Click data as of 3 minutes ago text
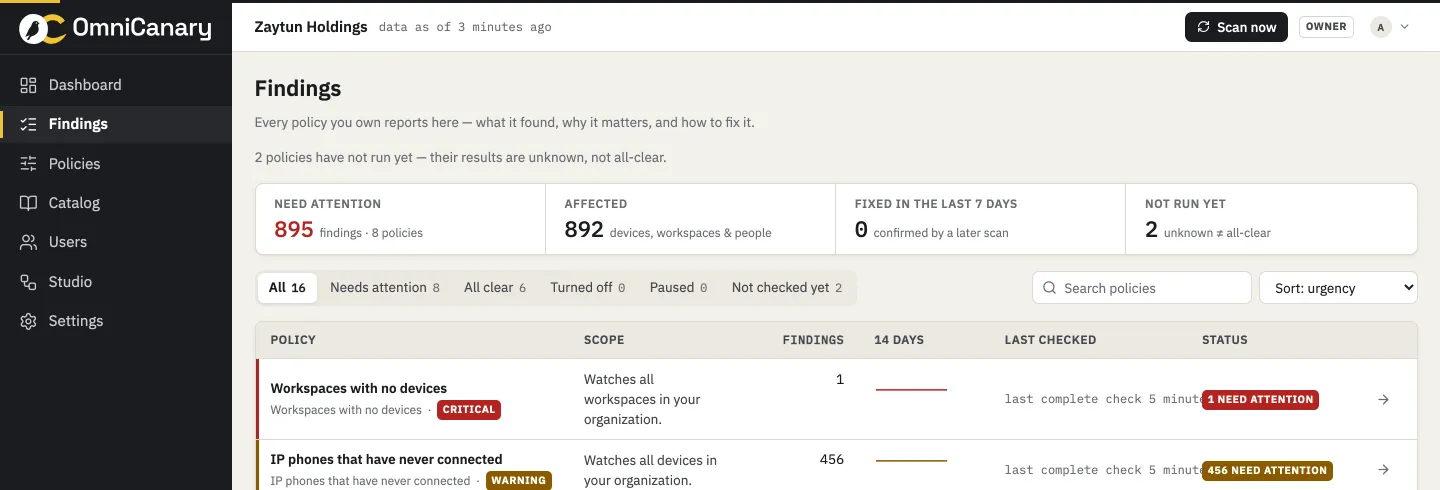The width and height of the screenshot is (1440, 490). [x=465, y=27]
